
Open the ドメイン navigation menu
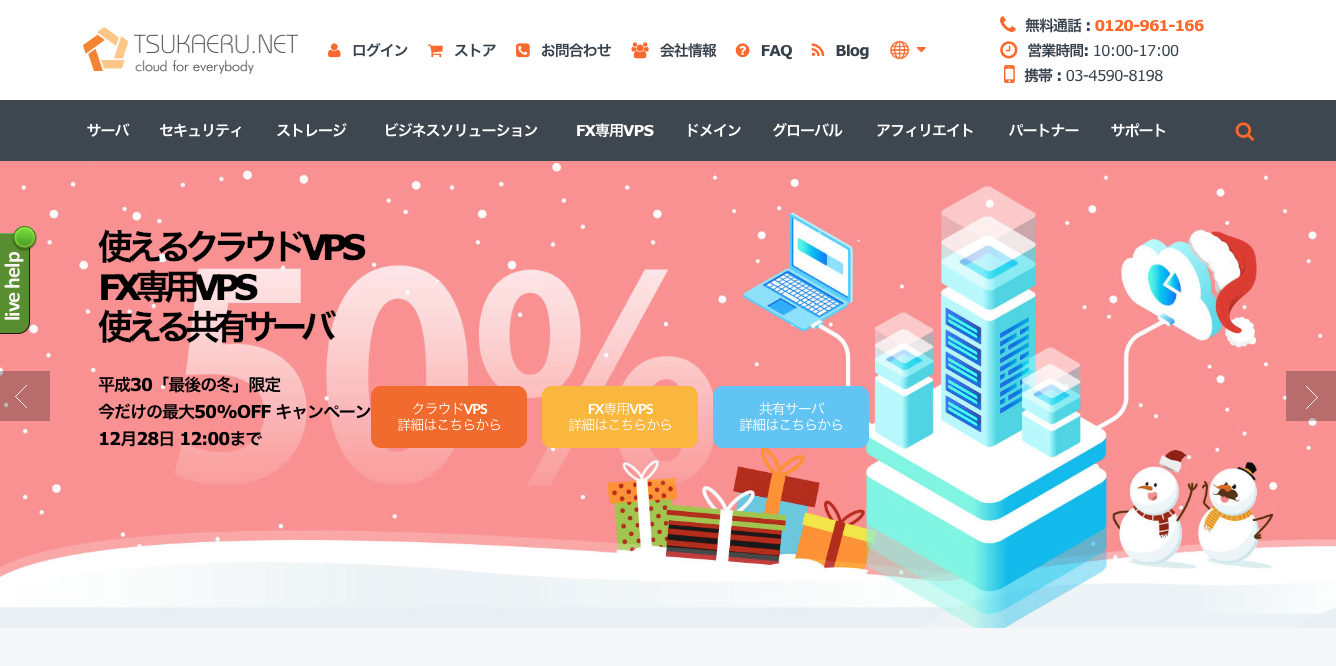713,130
